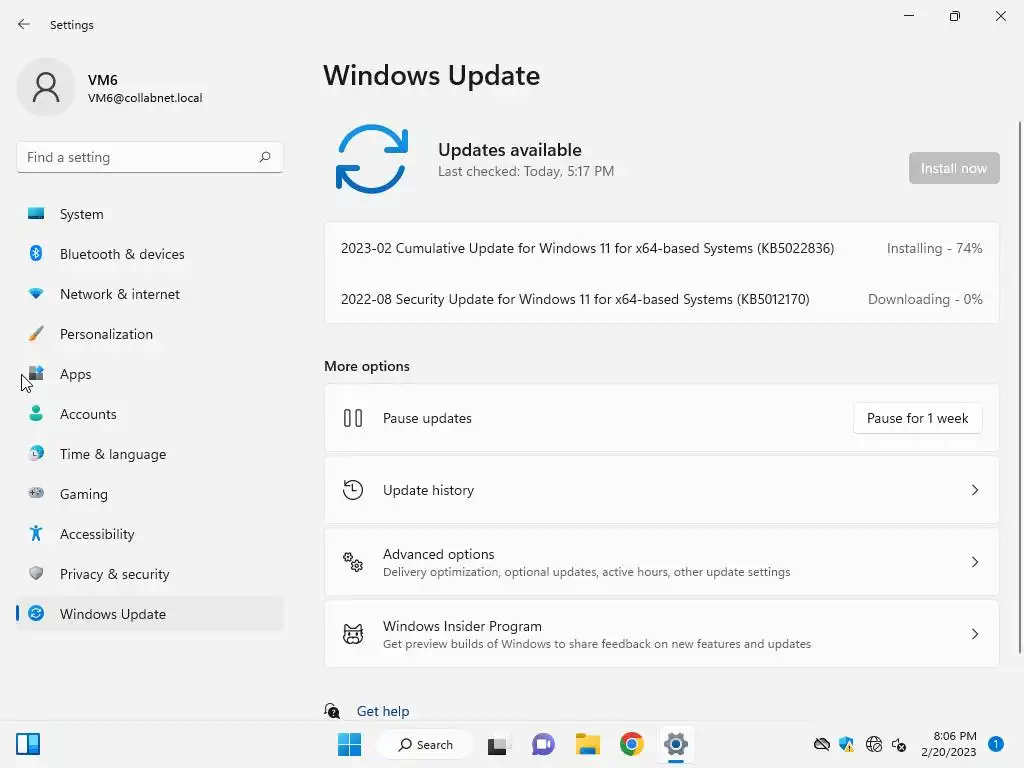Image resolution: width=1024 pixels, height=768 pixels.
Task: Click the back arrow in Settings header
Action: pyautogui.click(x=24, y=24)
